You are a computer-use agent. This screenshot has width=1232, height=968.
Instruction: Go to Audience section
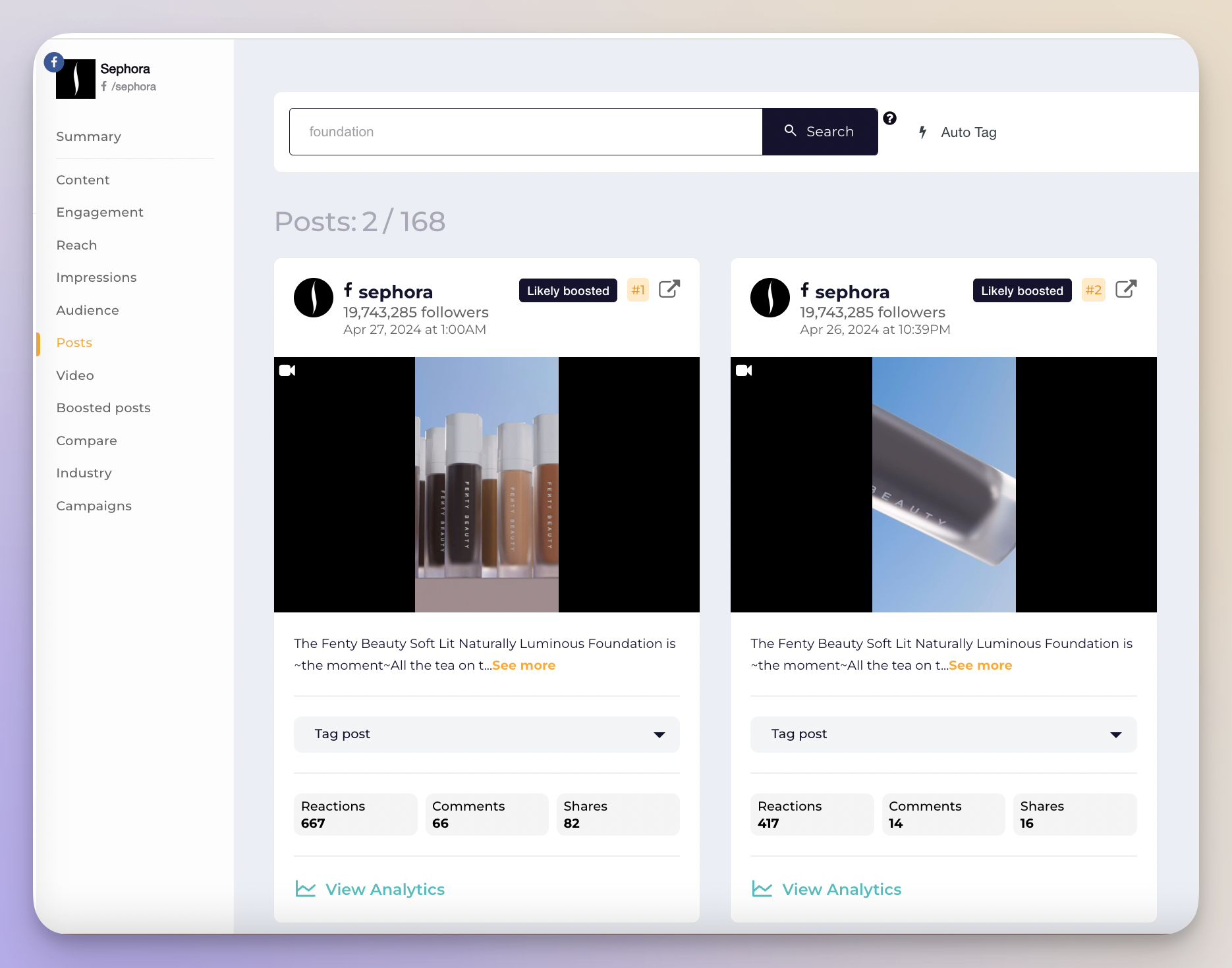pos(88,310)
